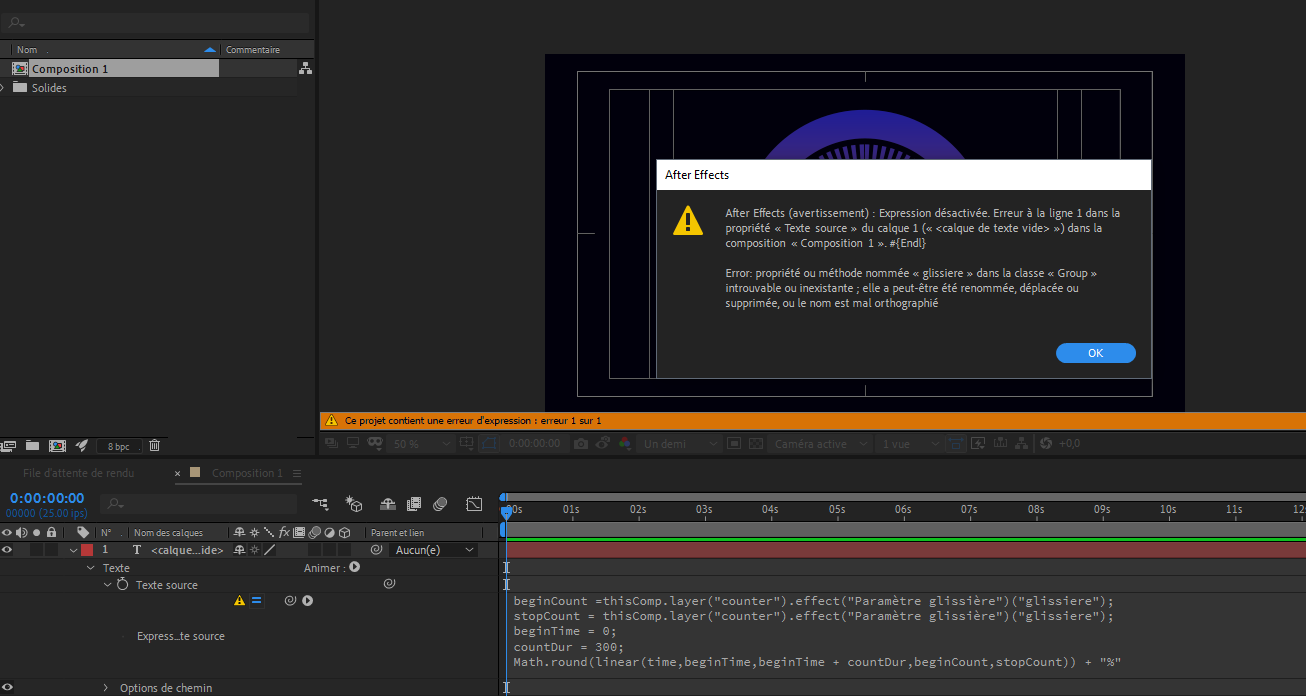Image resolution: width=1306 pixels, height=696 pixels.
Task: Hide layer 1 with its eye icon
Action: (x=7, y=550)
